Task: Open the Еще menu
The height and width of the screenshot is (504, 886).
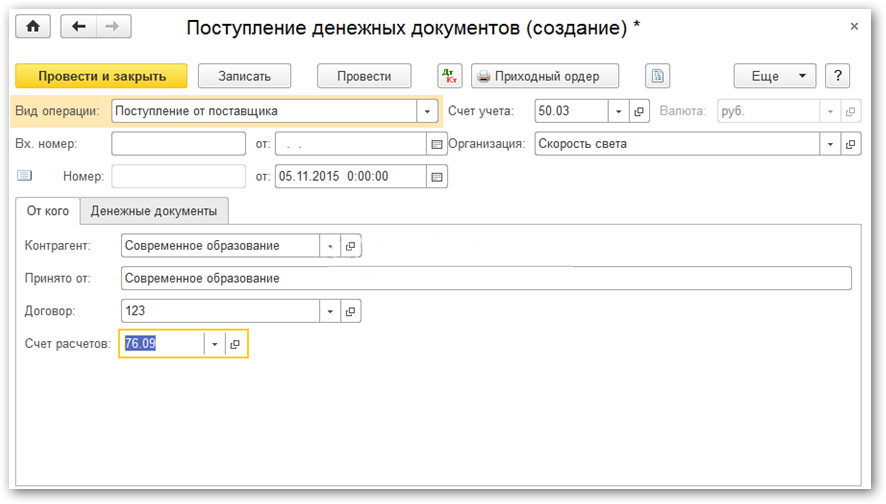Action: tap(774, 76)
